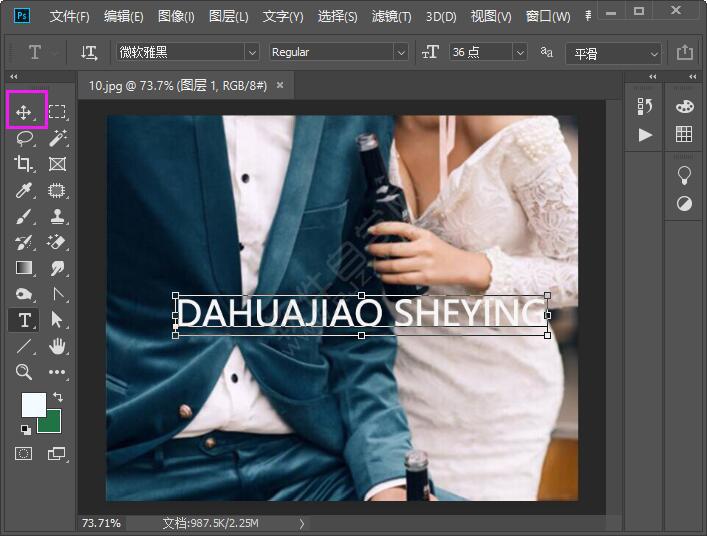Select the Crop tool
Screen dimensions: 707x536
click(x=23, y=164)
